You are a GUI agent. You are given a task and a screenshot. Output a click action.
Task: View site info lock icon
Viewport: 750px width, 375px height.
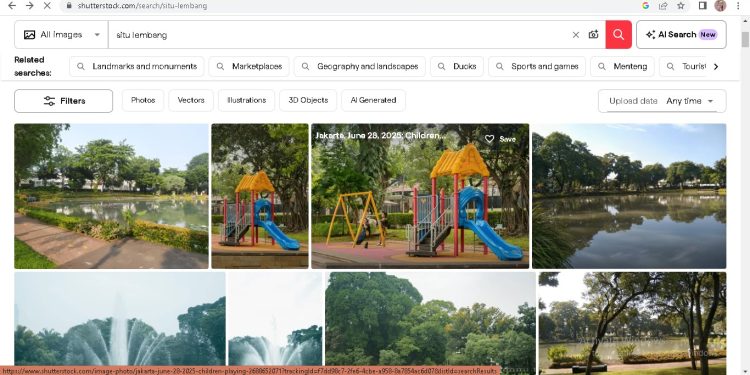(x=69, y=6)
